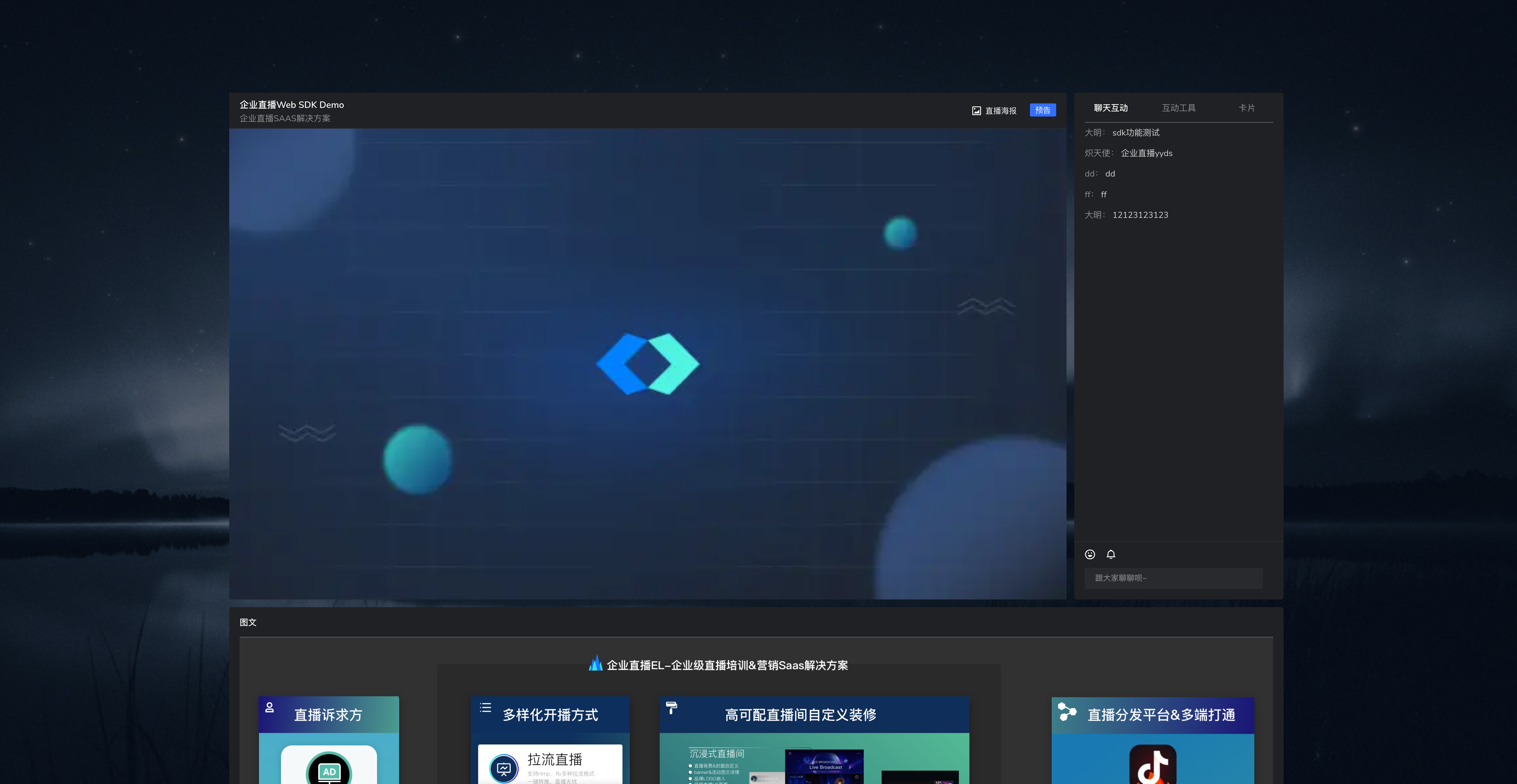This screenshot has height=784, width=1517.
Task: Click the Live Broadcast preview thumbnail
Action: coord(825,766)
